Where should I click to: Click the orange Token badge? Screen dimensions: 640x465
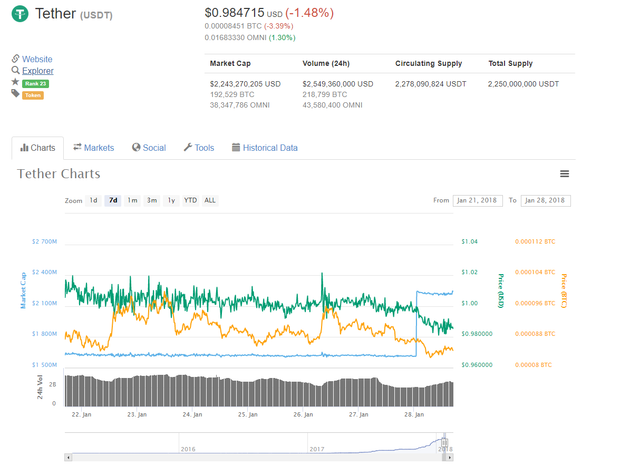(33, 96)
